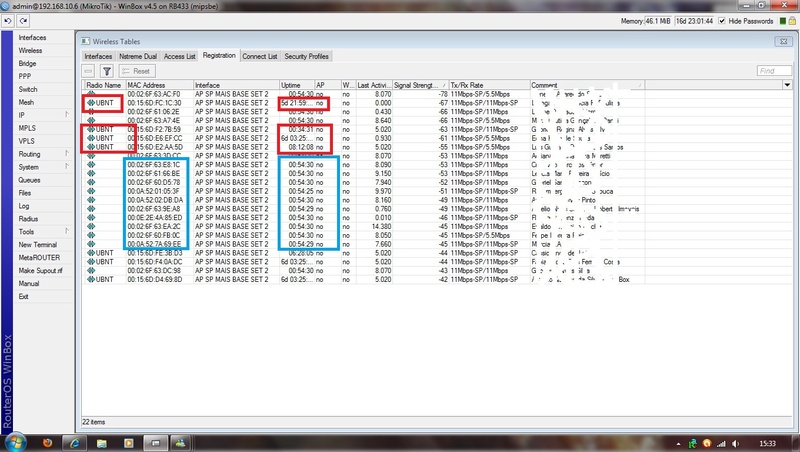Open the Interfaces menu in sidebar
Viewport: 800px width, 452px height.
(x=33, y=38)
